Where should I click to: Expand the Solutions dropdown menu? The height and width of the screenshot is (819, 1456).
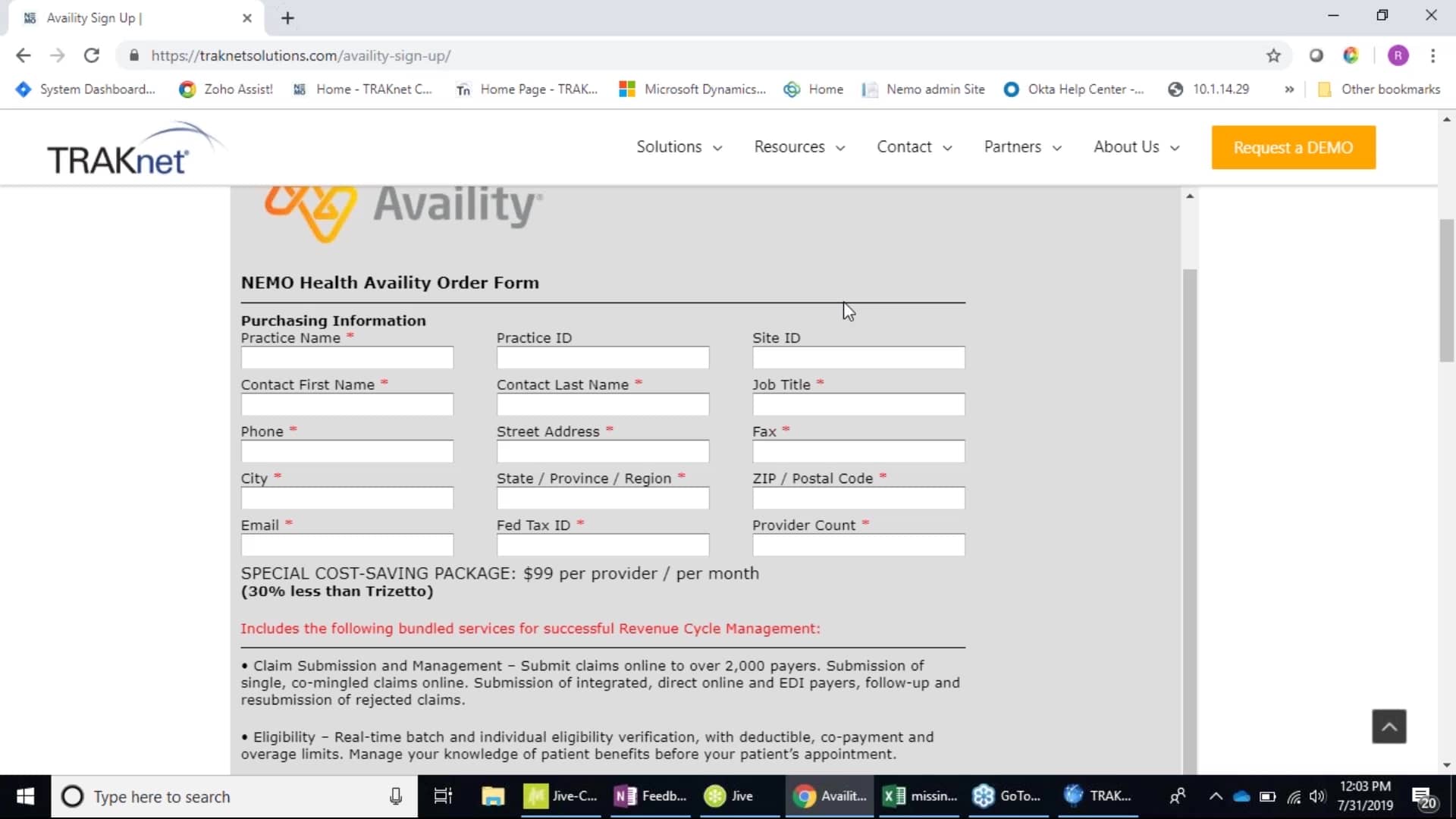678,147
